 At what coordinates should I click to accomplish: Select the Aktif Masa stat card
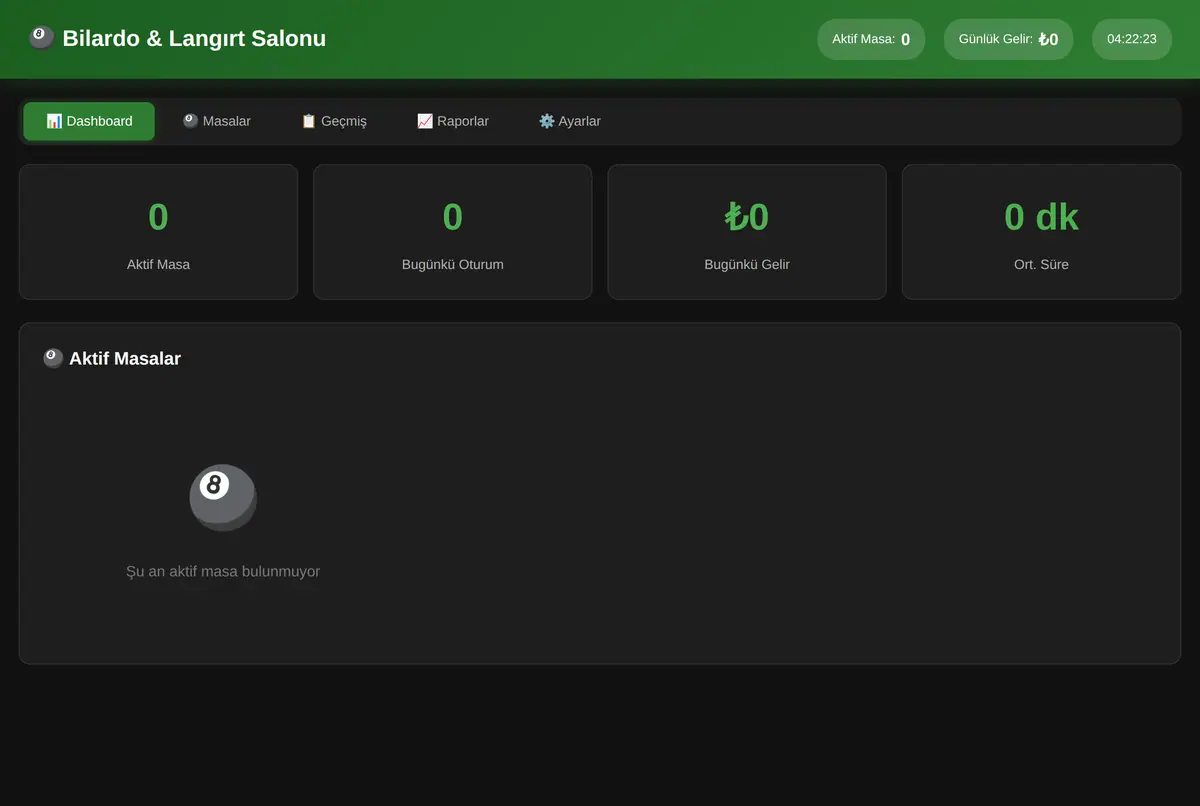click(x=158, y=232)
